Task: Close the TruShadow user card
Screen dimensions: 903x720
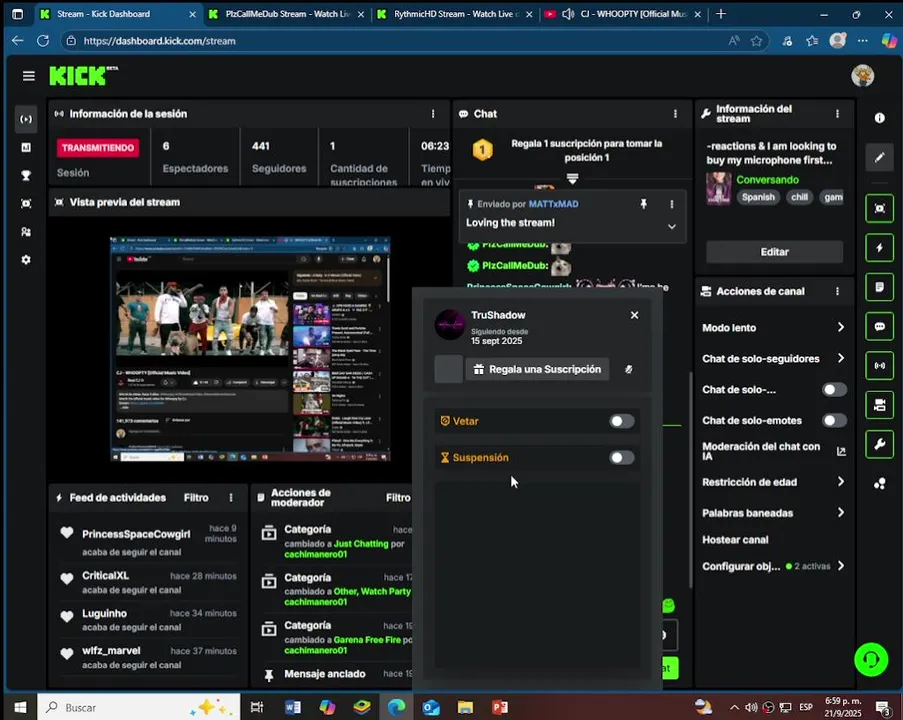Action: click(634, 315)
